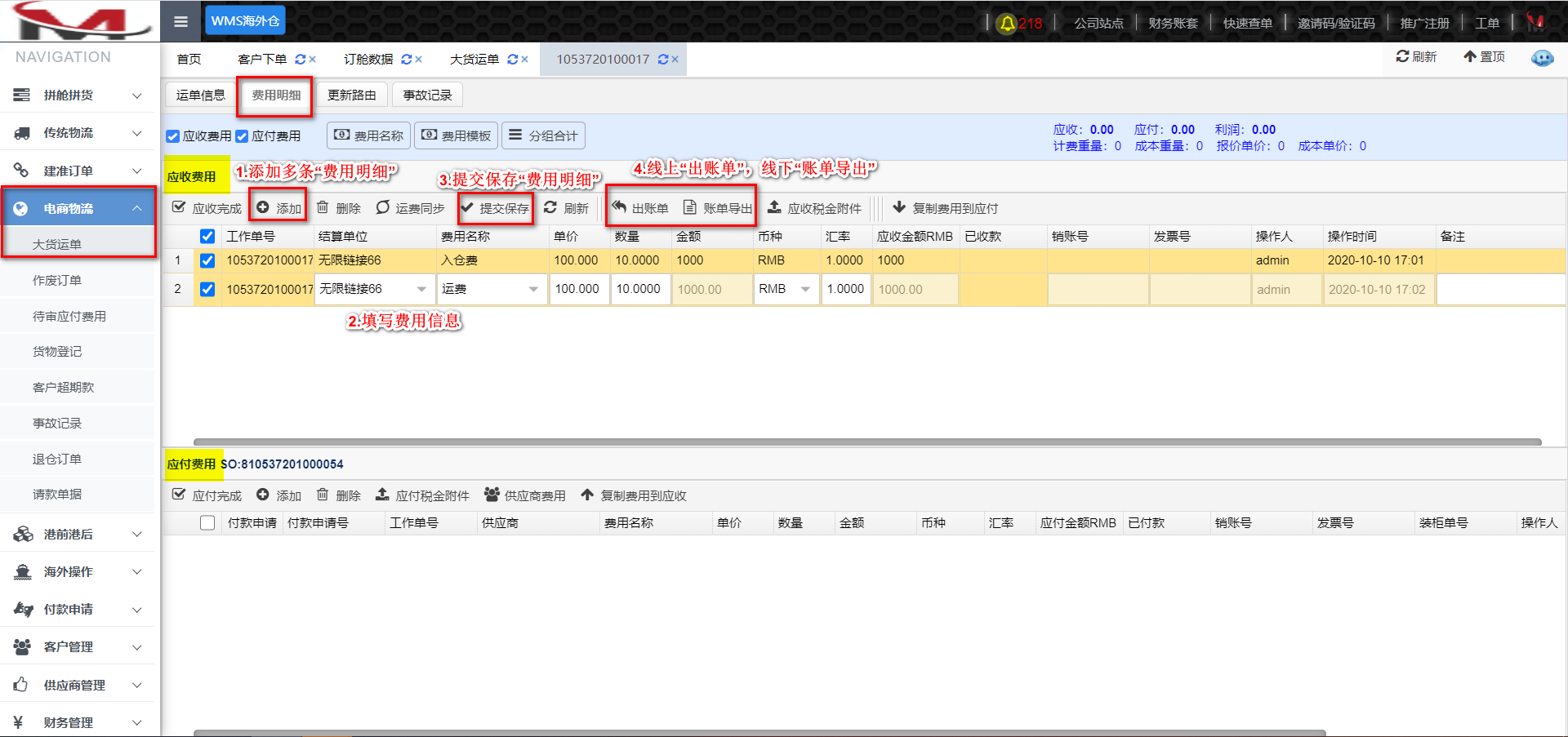Image resolution: width=1568 pixels, height=737 pixels.
Task: Toggle checkbox for row 2 运费
Action: point(207,290)
